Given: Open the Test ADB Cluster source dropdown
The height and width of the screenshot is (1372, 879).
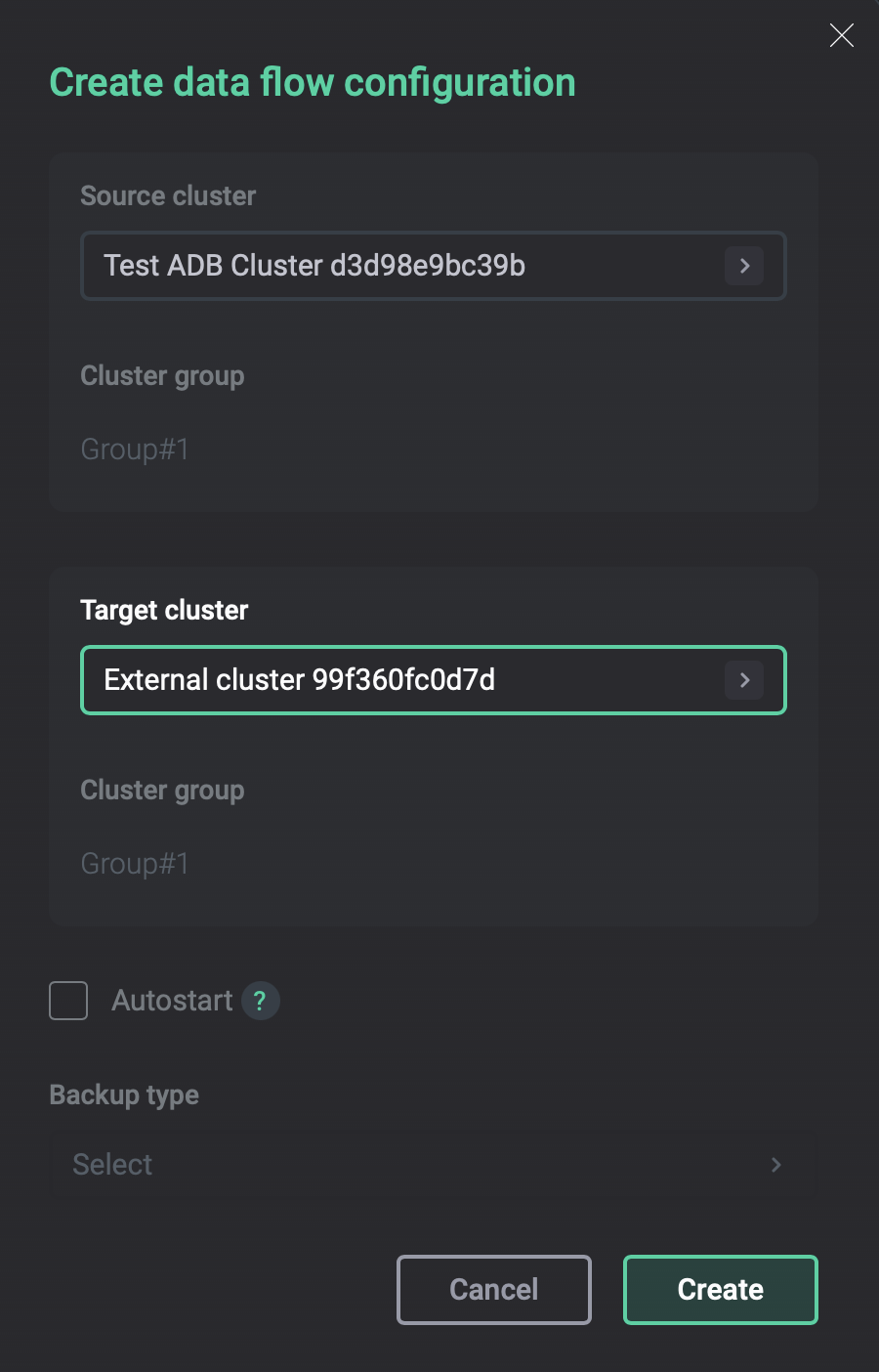Looking at the screenshot, I should click(x=410, y=266).
